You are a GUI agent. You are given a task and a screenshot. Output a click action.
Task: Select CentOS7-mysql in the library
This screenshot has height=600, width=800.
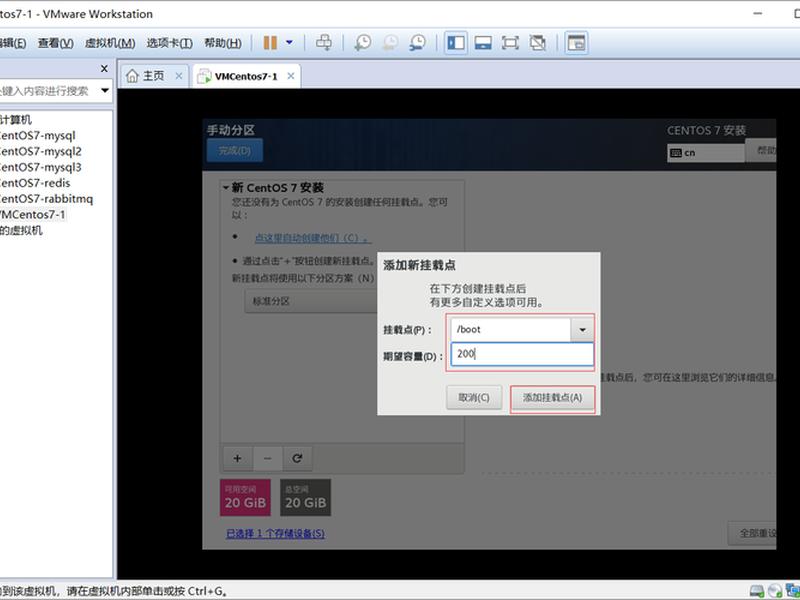[x=38, y=135]
